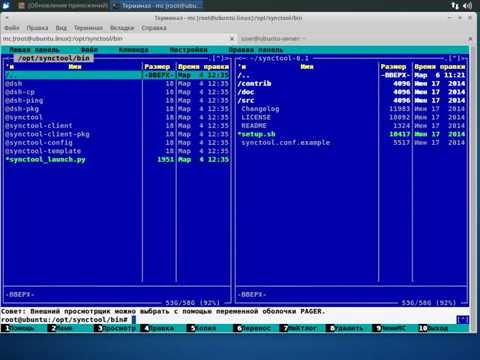
Task: Sort right panel by Размер column header
Action: 393,67
